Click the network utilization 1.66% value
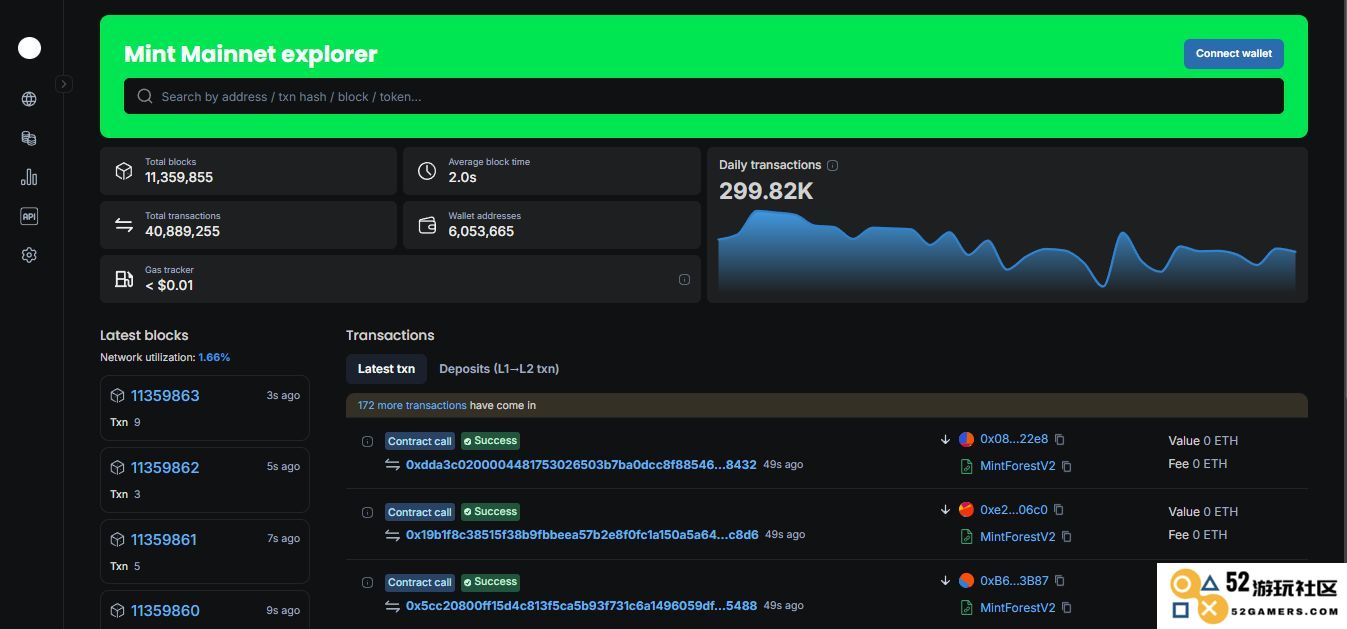The image size is (1347, 629). click(214, 357)
